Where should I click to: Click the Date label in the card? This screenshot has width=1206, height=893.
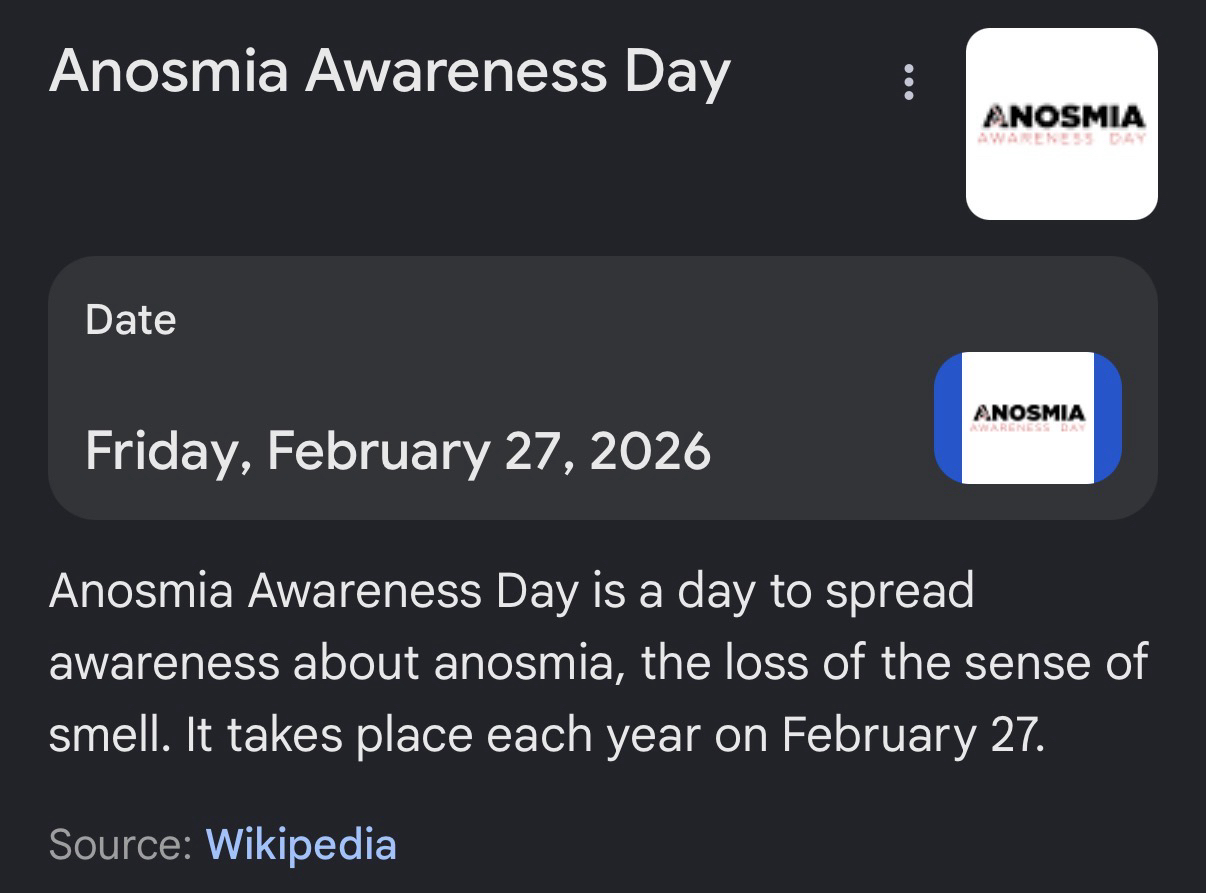(131, 320)
